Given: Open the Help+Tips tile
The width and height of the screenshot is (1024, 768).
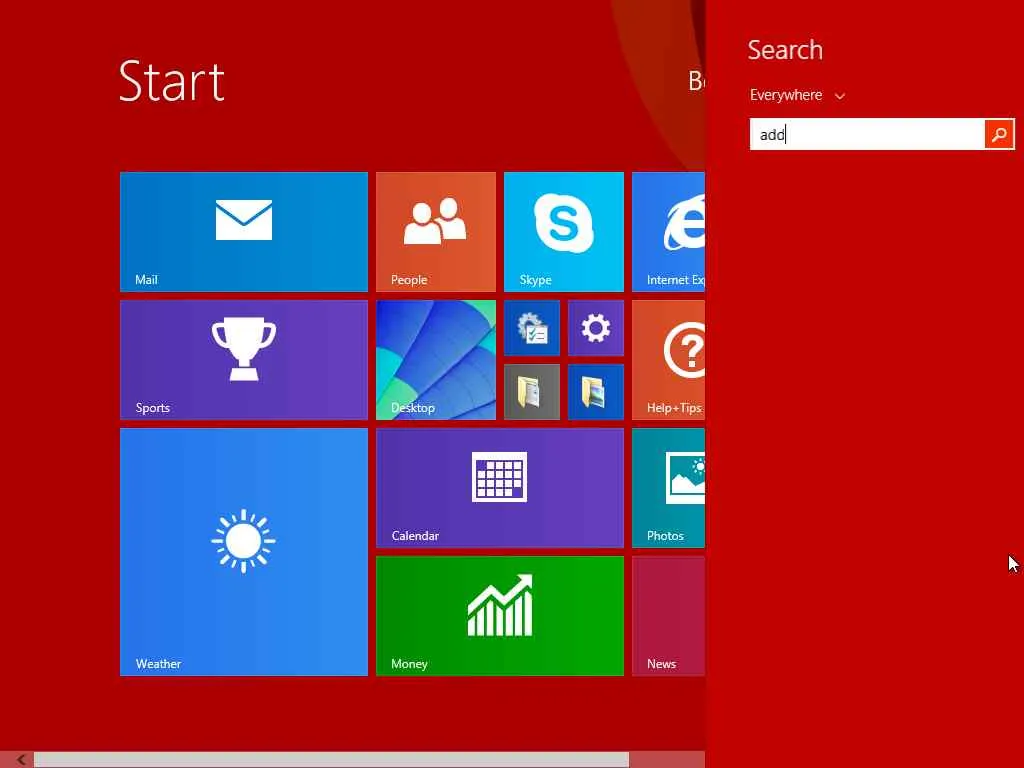Looking at the screenshot, I should click(669, 360).
